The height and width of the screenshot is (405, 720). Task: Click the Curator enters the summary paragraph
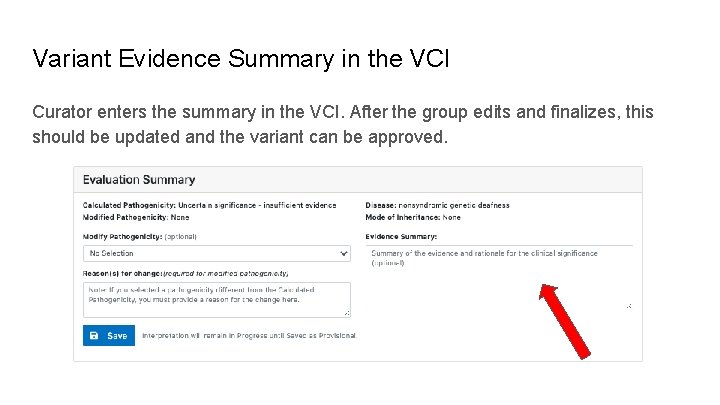click(x=342, y=124)
